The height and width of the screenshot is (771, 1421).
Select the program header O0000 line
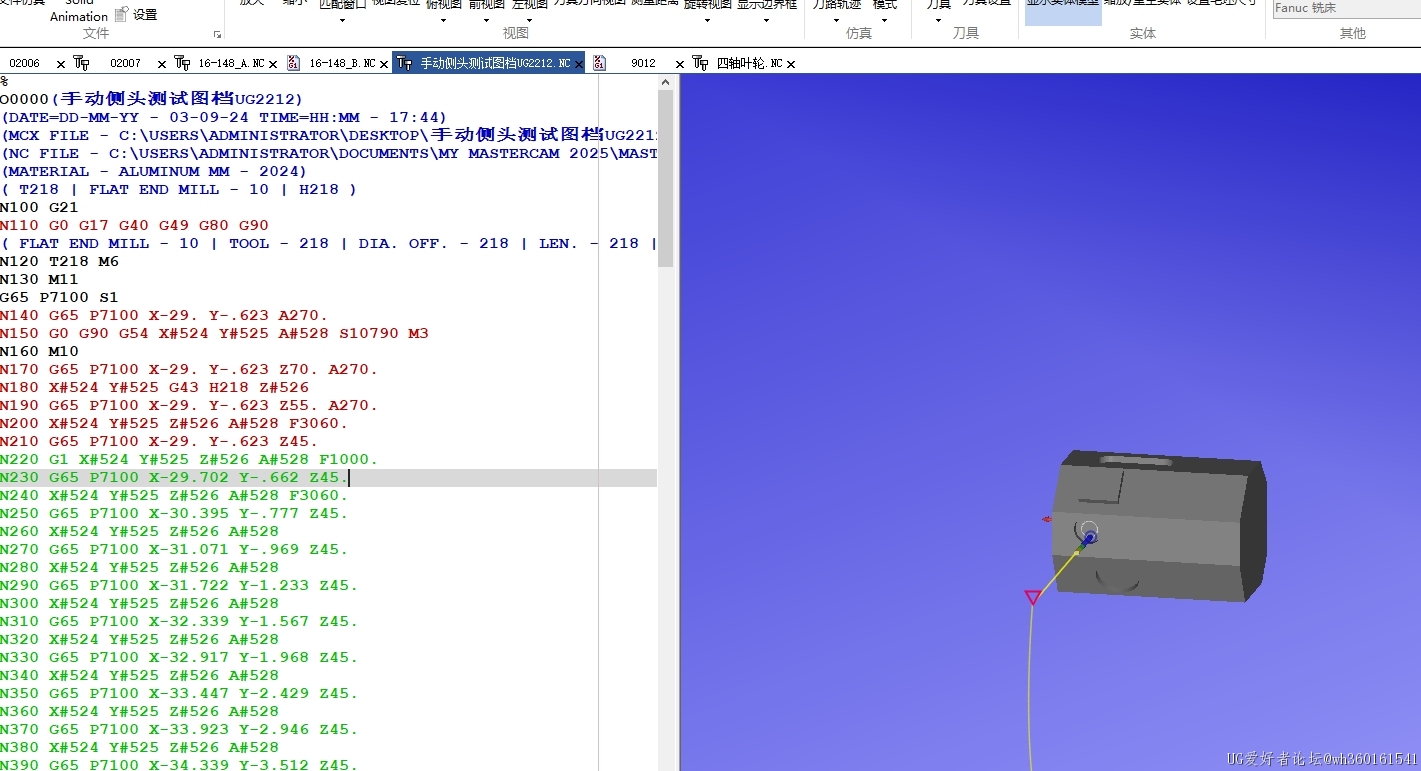[x=151, y=99]
